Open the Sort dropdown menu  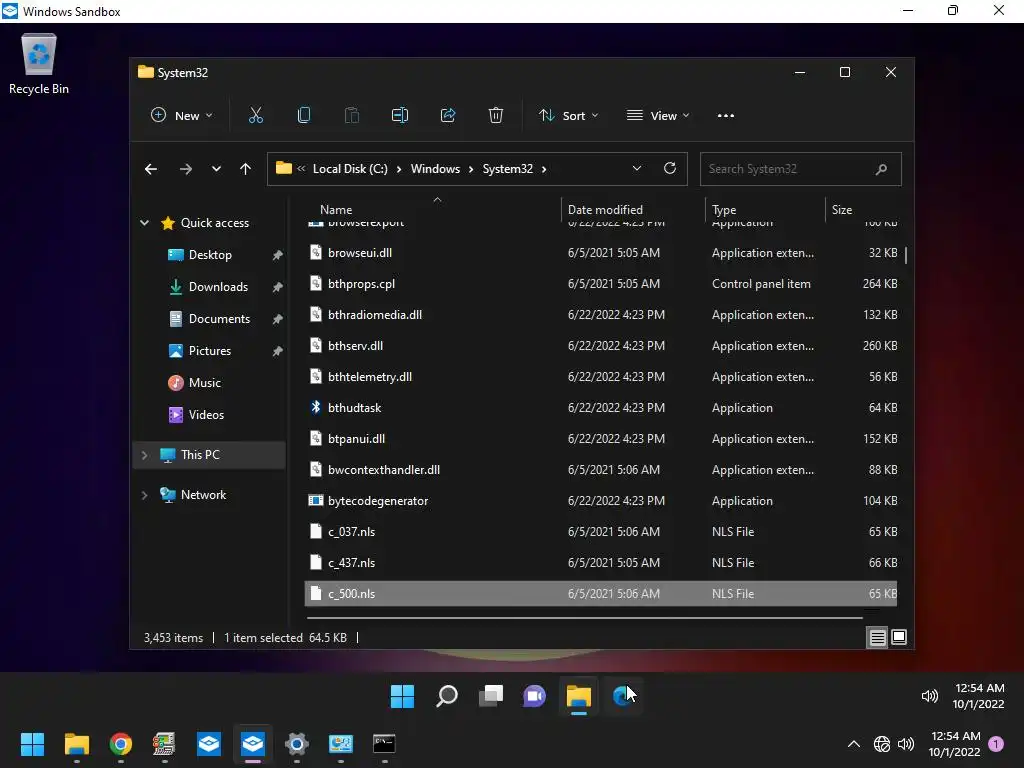coord(568,116)
